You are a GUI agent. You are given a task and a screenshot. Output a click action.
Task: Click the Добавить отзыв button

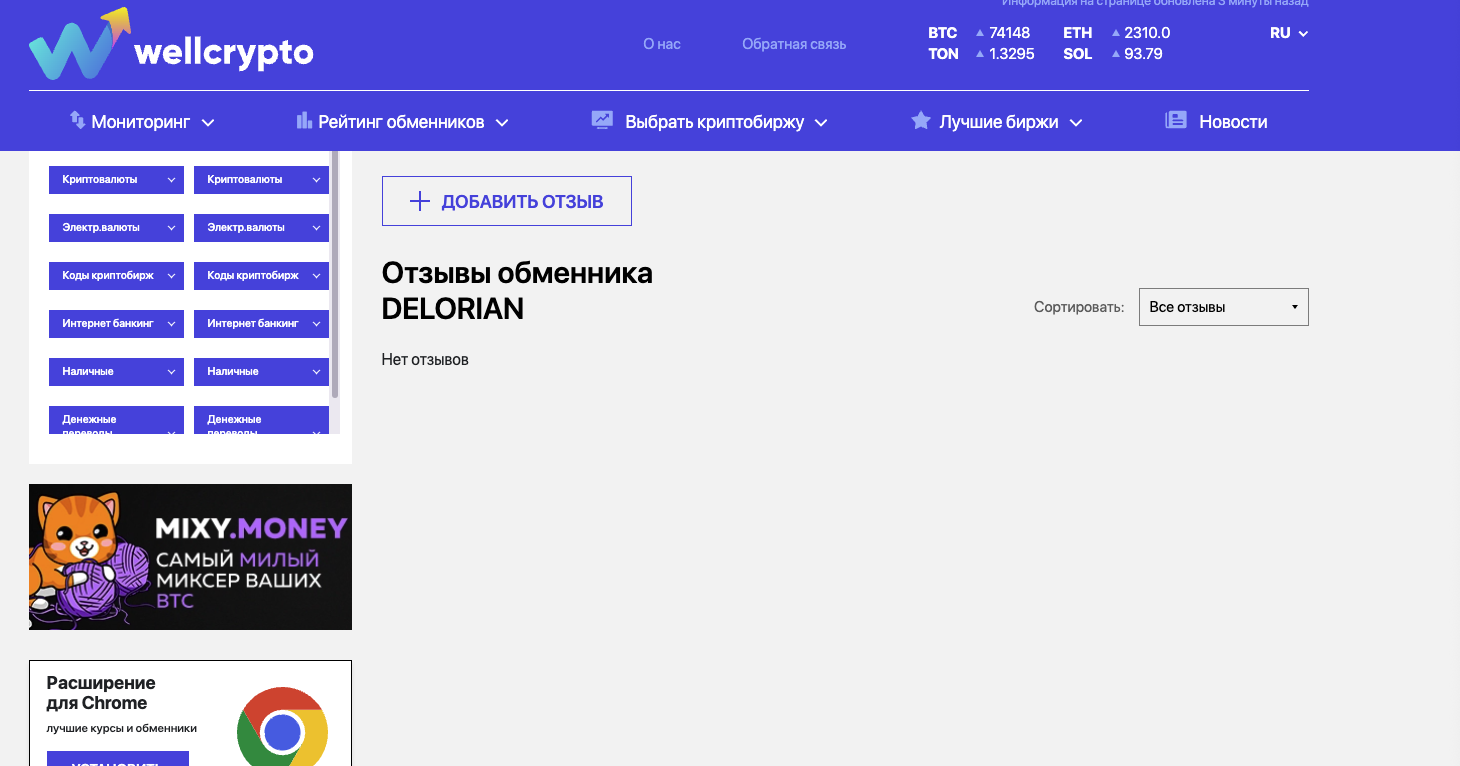pos(506,200)
